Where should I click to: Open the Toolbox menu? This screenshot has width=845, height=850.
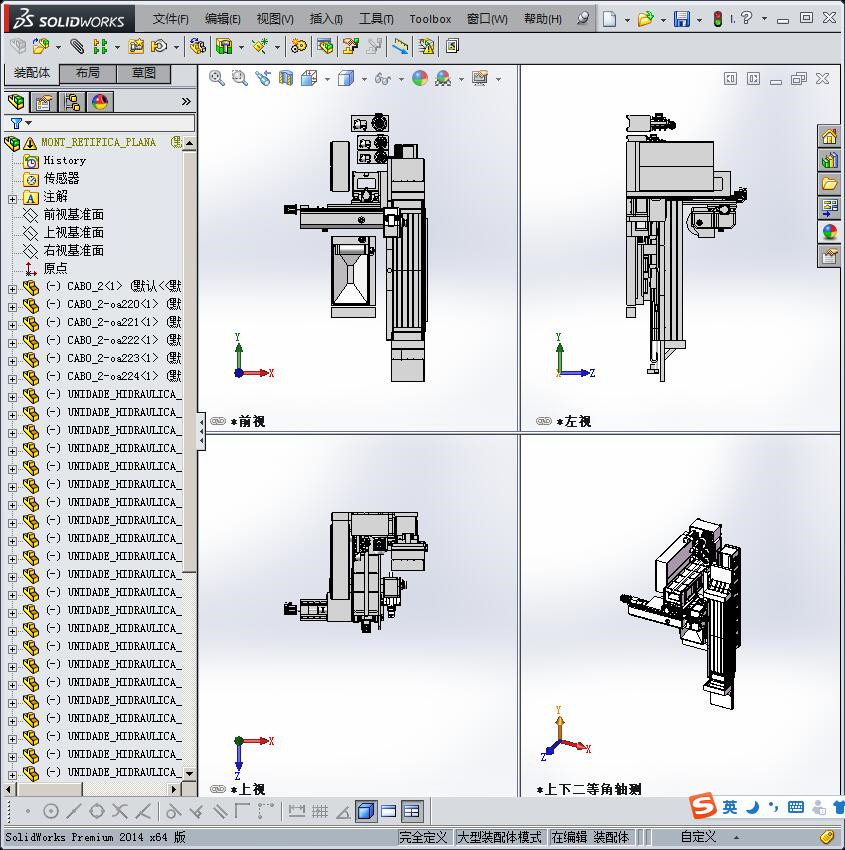pyautogui.click(x=430, y=19)
